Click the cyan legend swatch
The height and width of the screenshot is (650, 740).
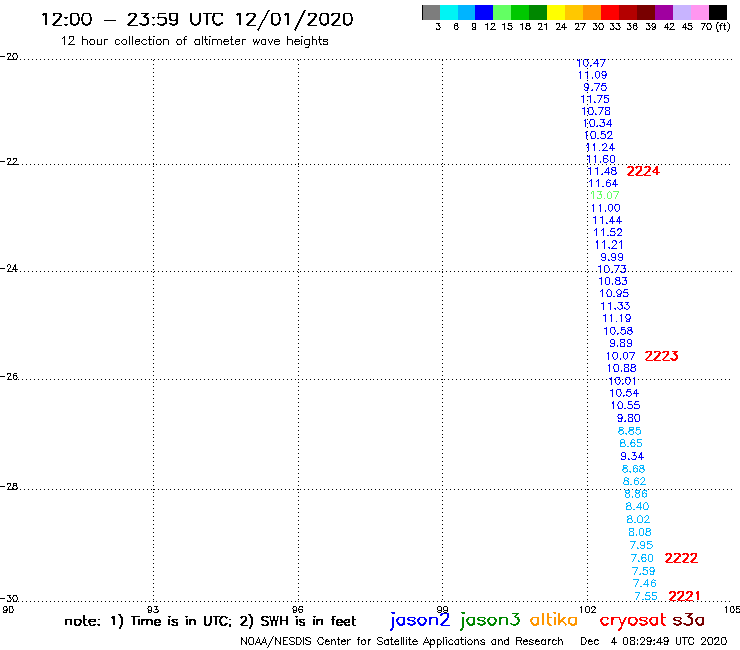pos(449,13)
